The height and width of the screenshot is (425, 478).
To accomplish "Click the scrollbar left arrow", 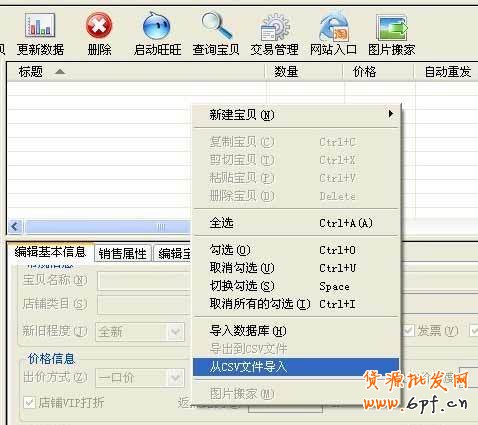I will [15, 227].
